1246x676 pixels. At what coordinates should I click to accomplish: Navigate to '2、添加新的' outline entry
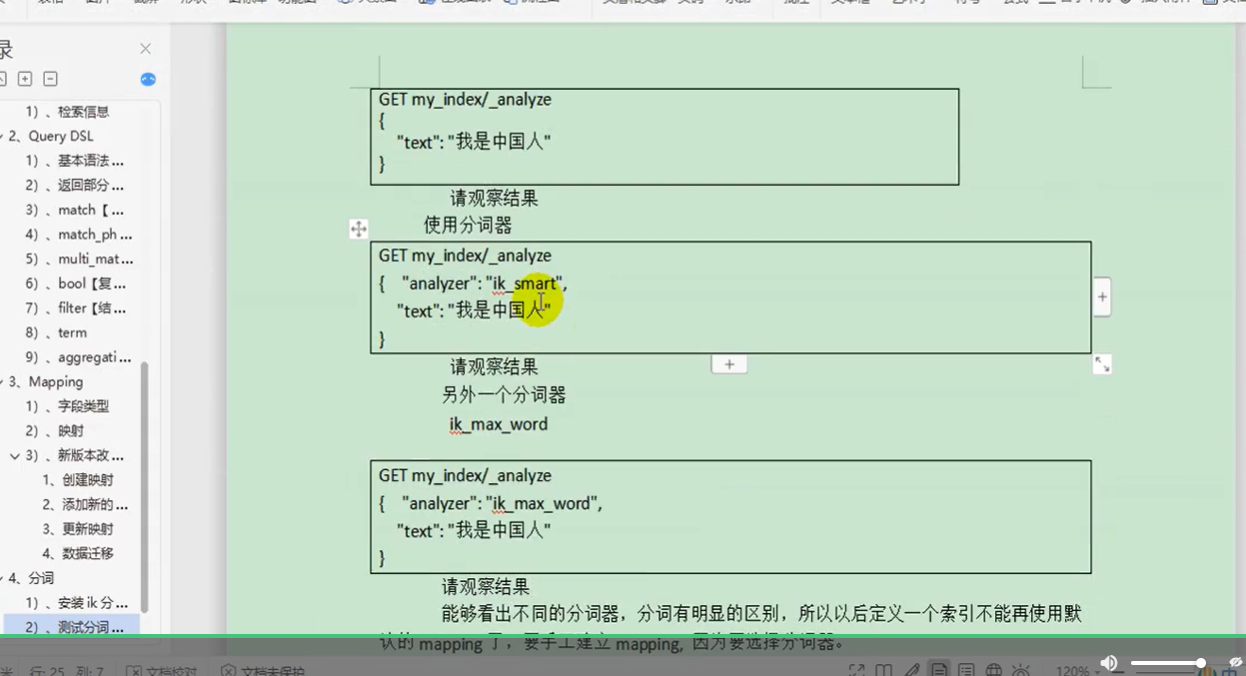(85, 504)
